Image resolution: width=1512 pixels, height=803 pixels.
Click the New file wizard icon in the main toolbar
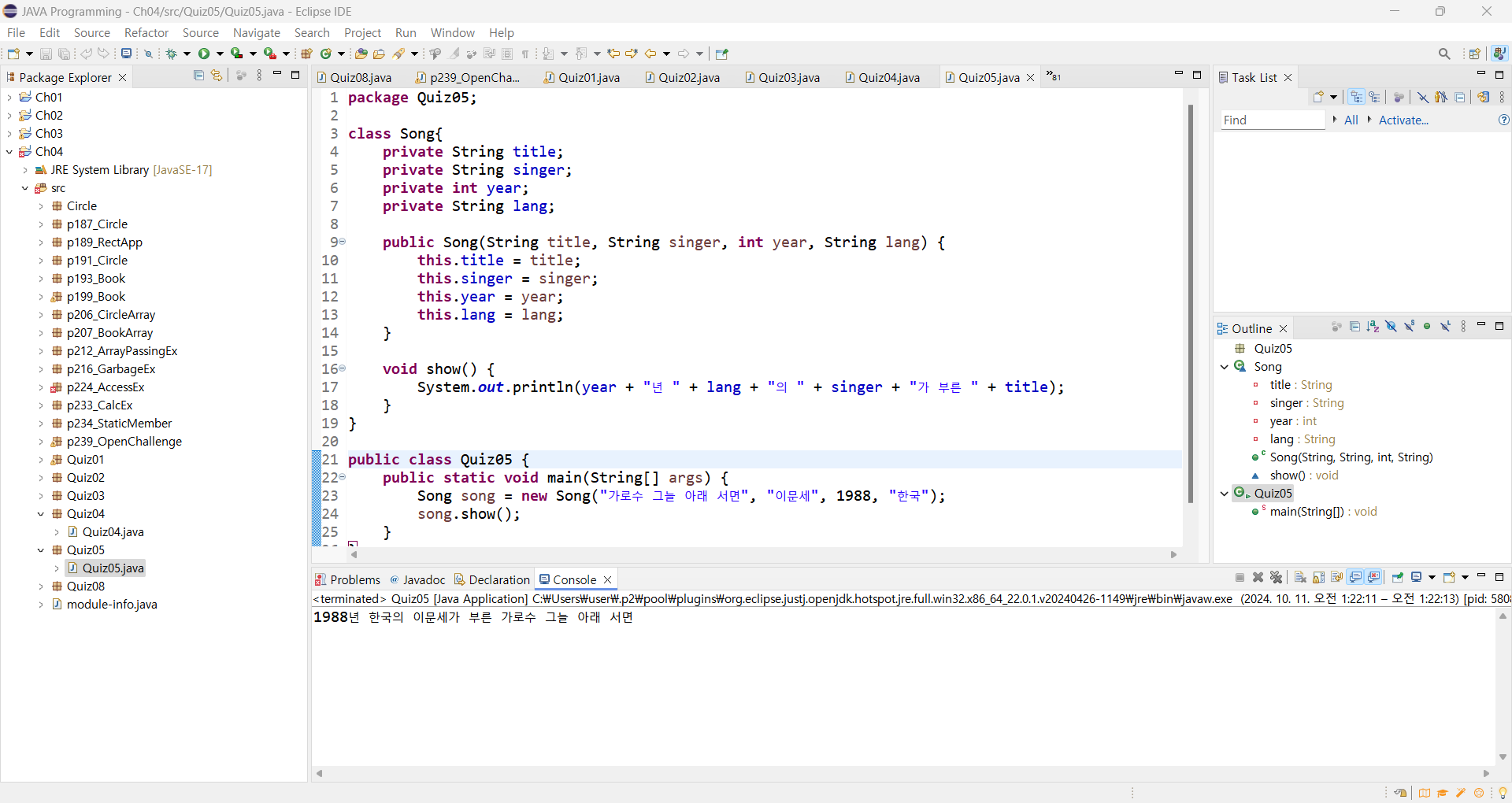[13, 54]
